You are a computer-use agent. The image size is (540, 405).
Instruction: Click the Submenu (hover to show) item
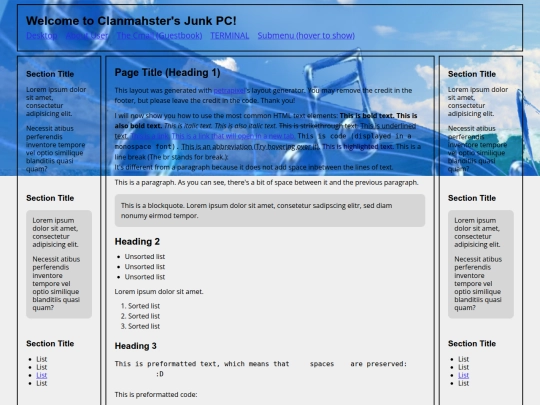click(306, 35)
